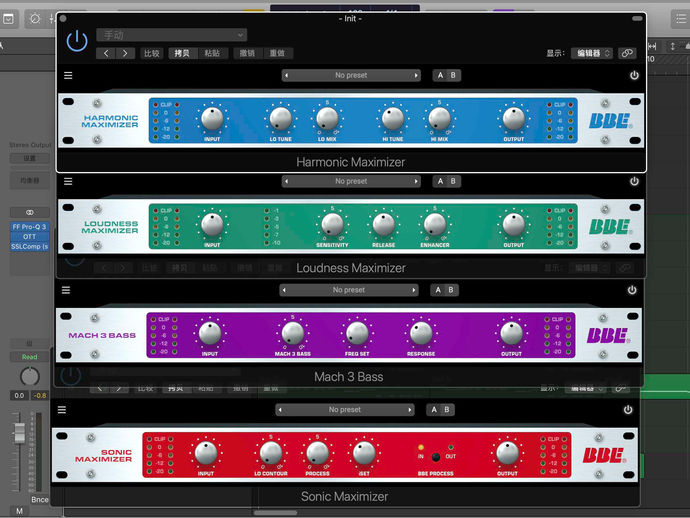Go to next preset in Harmonic Maximizer
The height and width of the screenshot is (518, 690).
(x=416, y=75)
